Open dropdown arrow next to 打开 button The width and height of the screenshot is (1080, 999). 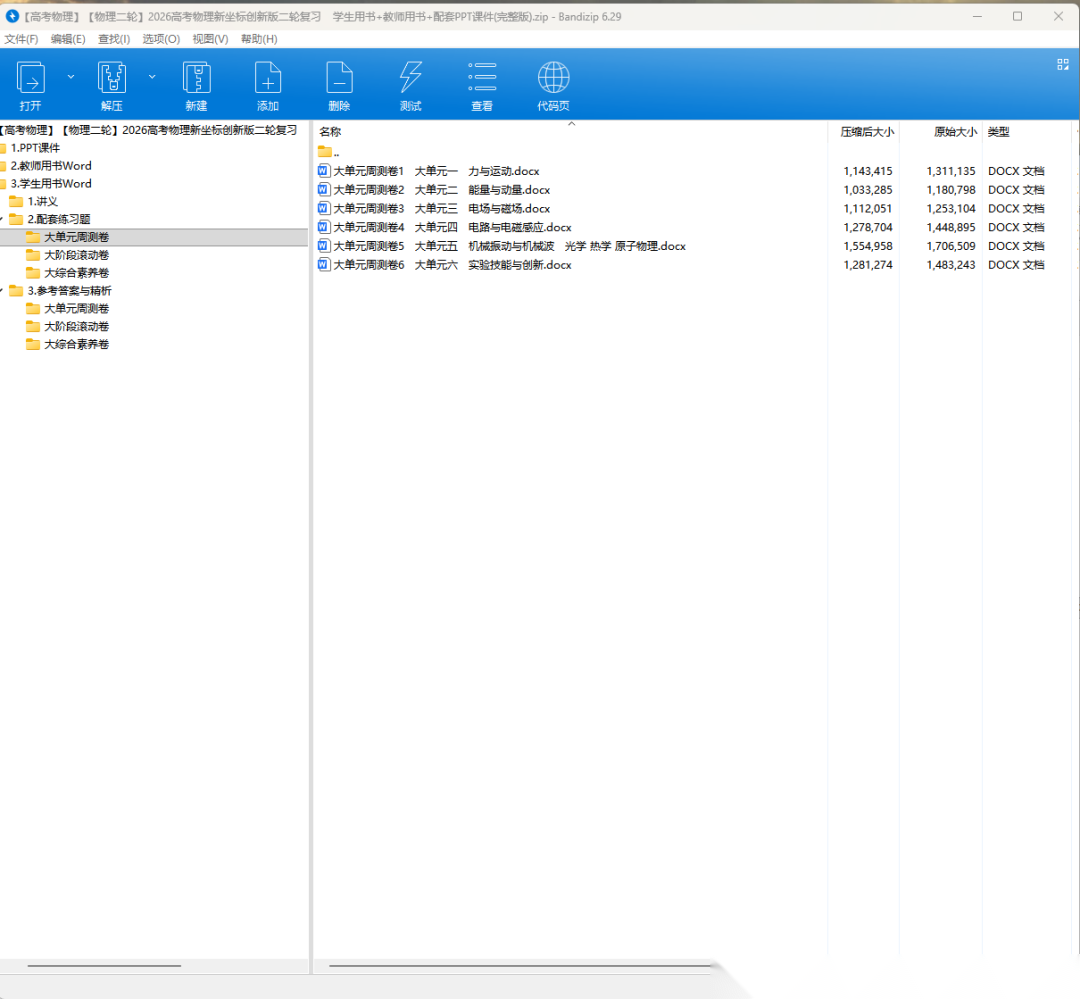71,76
